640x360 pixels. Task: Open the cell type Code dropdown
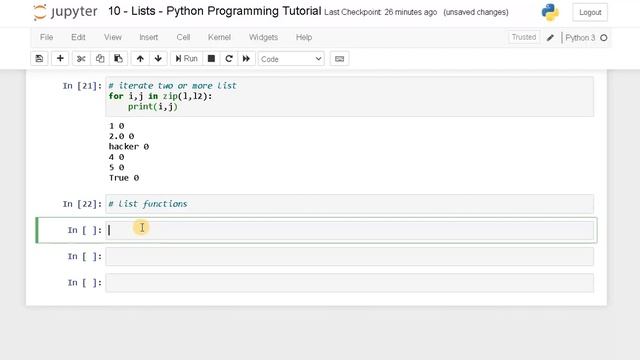(x=291, y=59)
